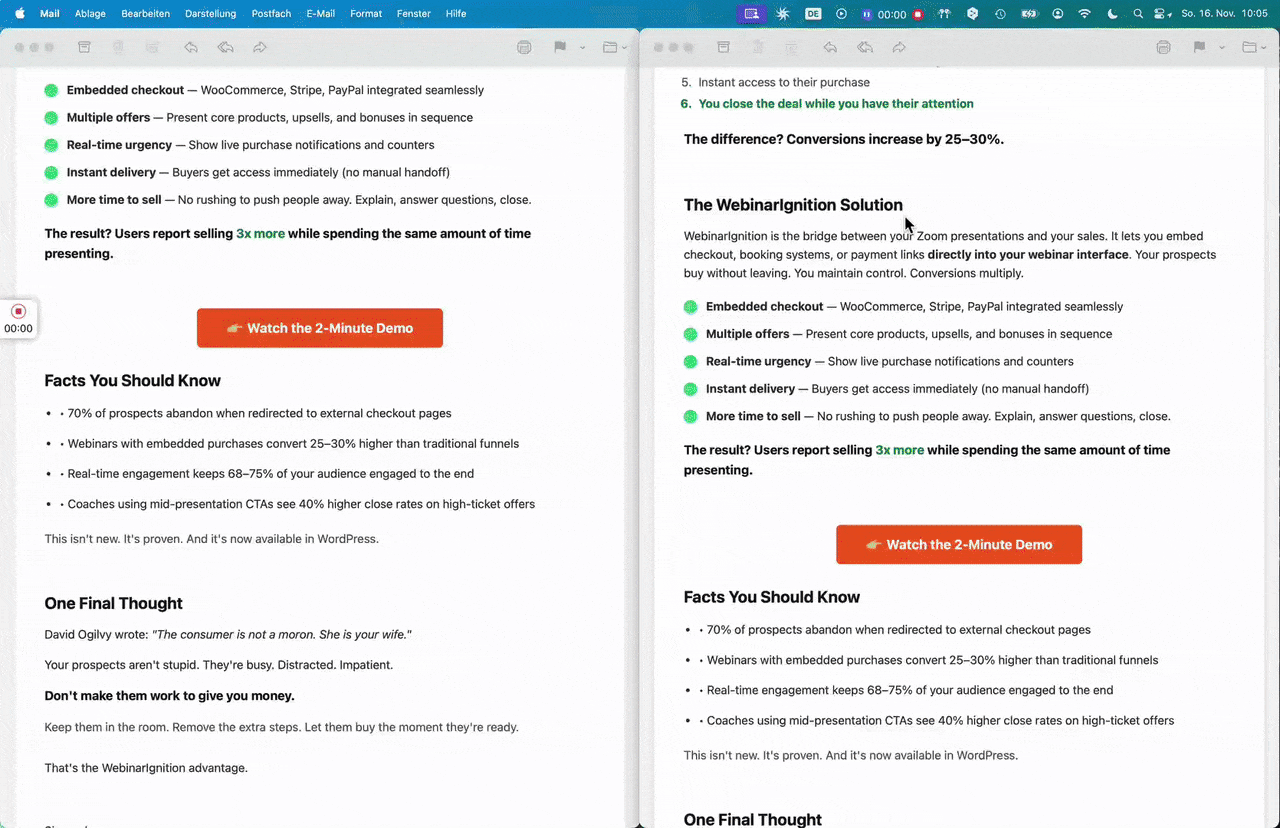Viewport: 1280px width, 828px height.
Task: Stop the screen recording in the menu bar
Action: coord(917,14)
